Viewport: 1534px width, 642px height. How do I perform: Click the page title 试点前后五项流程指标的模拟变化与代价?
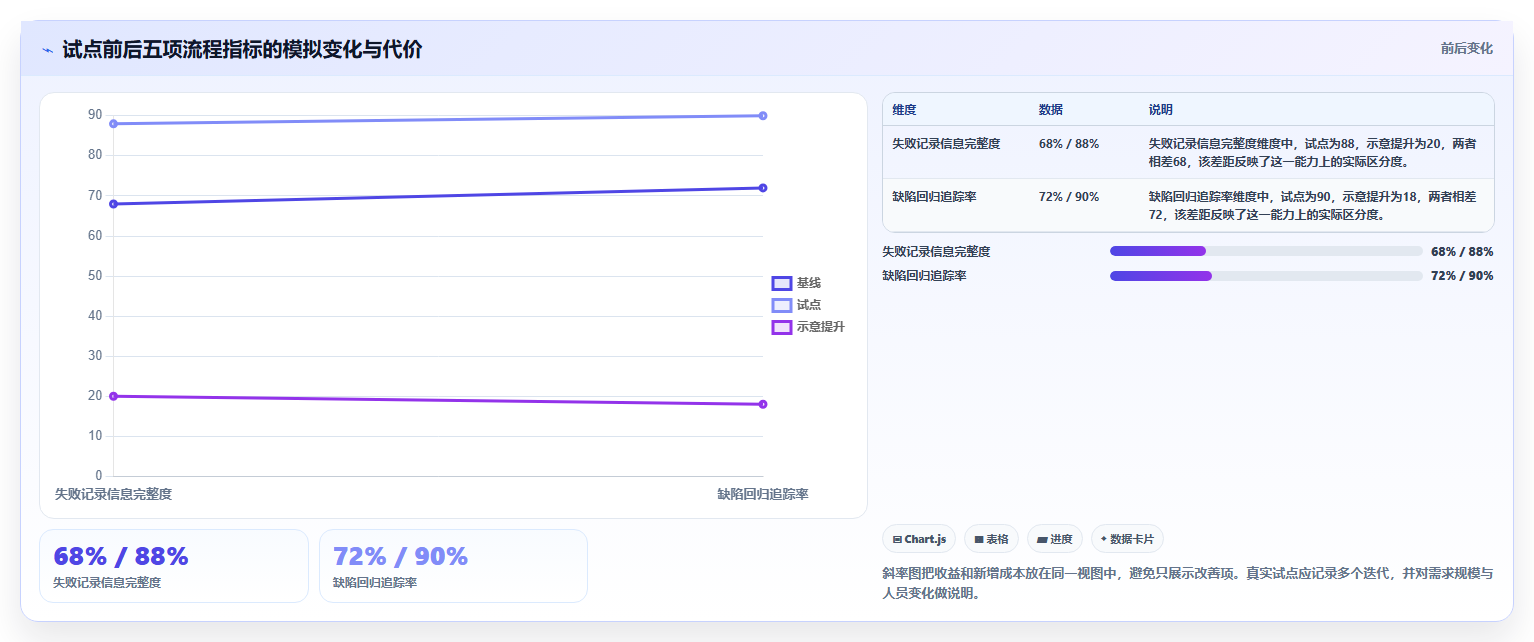tap(242, 49)
